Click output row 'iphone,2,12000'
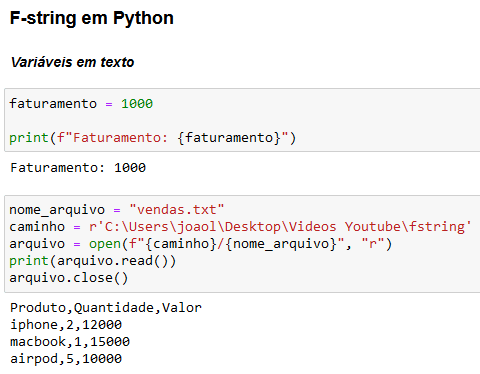The image size is (480, 374). point(66,325)
